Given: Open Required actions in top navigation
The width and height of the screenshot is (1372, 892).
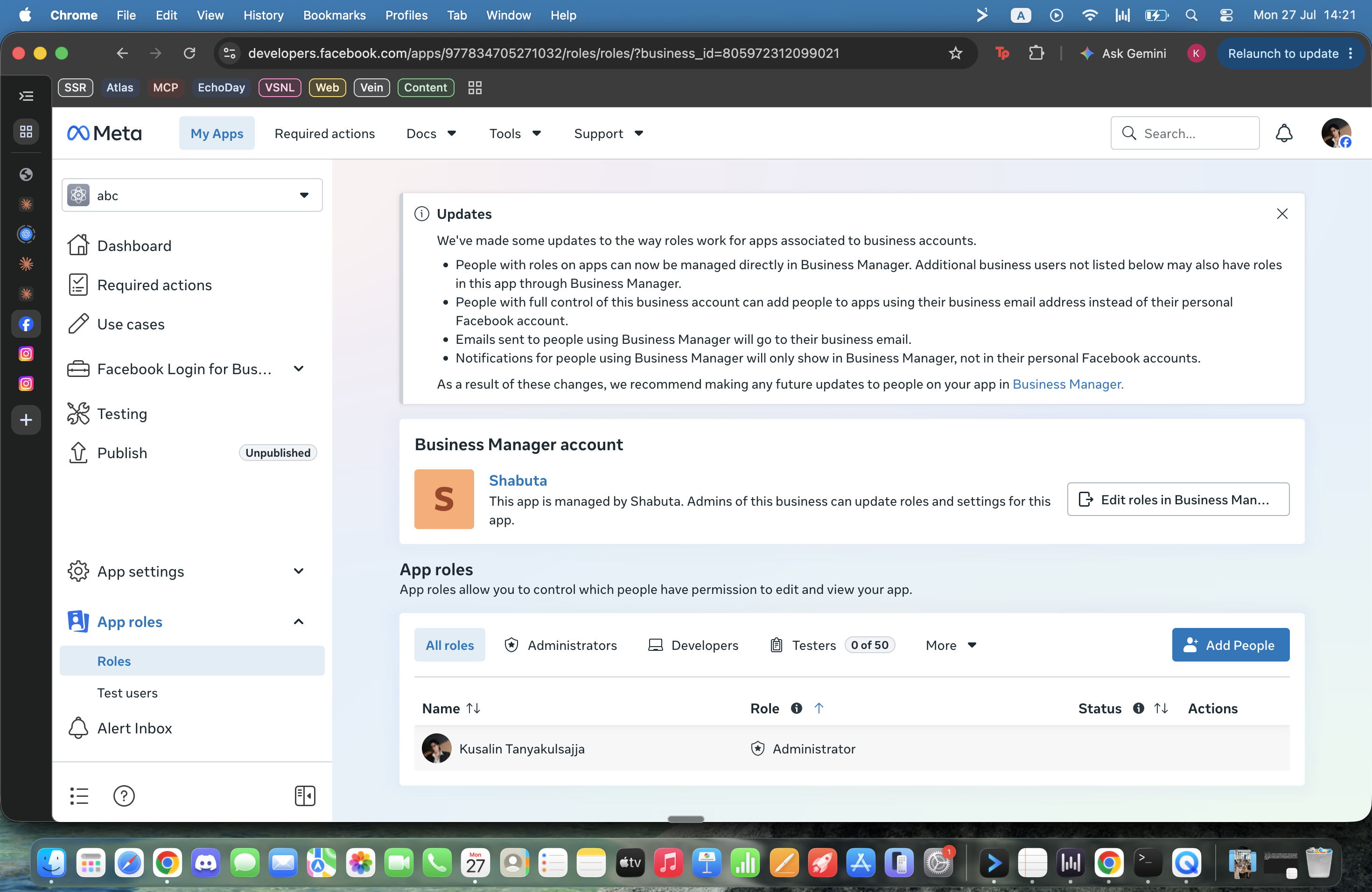Looking at the screenshot, I should tap(324, 133).
